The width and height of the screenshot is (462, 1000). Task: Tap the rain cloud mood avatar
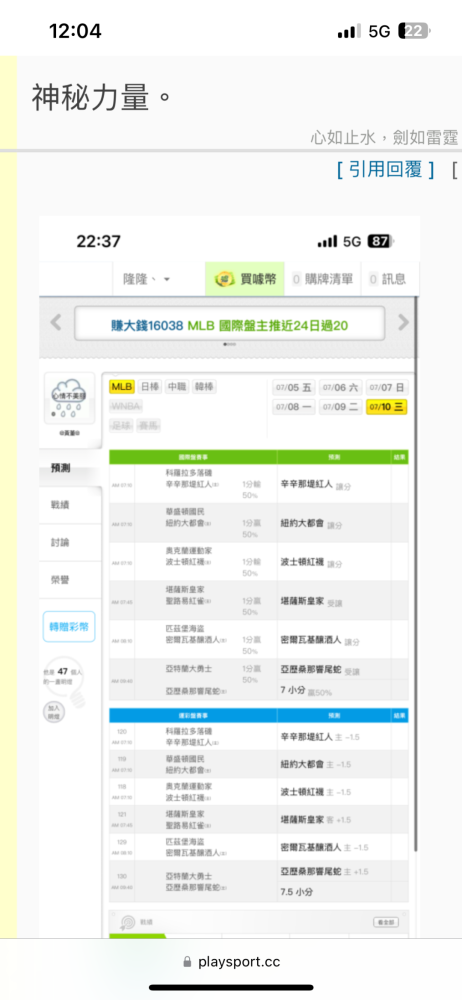point(70,399)
